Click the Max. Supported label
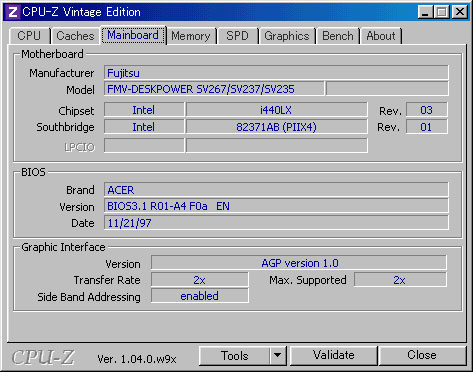Screen dimensions: 473x372 point(308,280)
